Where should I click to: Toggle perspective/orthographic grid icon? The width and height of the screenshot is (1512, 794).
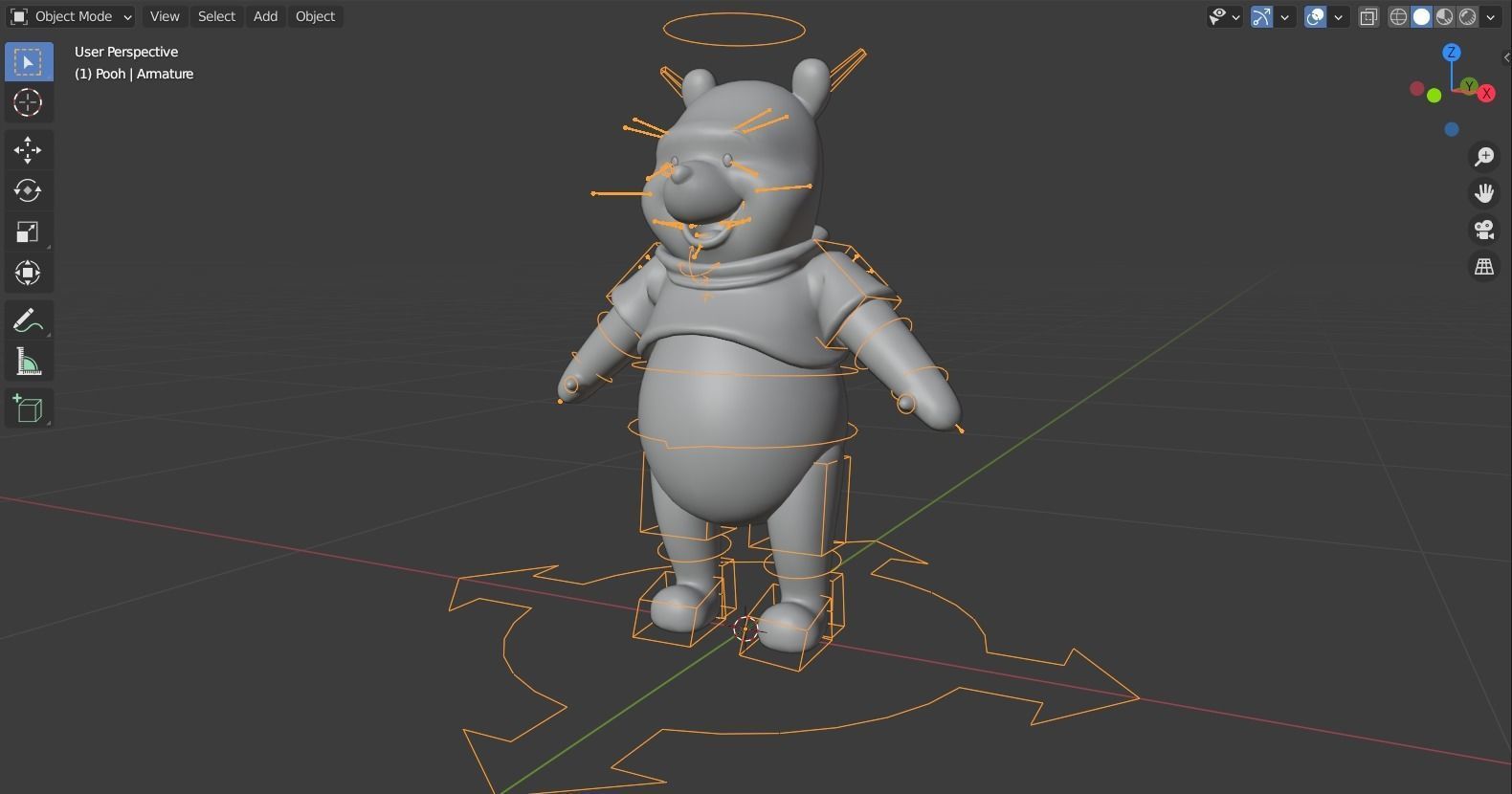[x=1484, y=267]
